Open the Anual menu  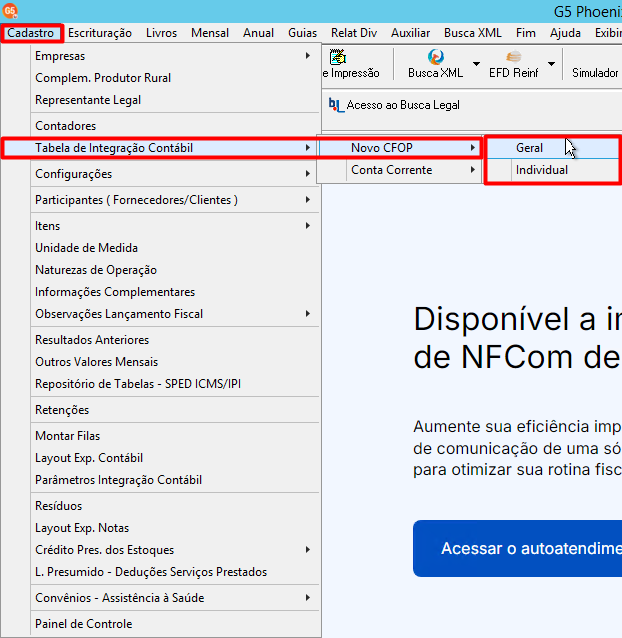(x=258, y=33)
